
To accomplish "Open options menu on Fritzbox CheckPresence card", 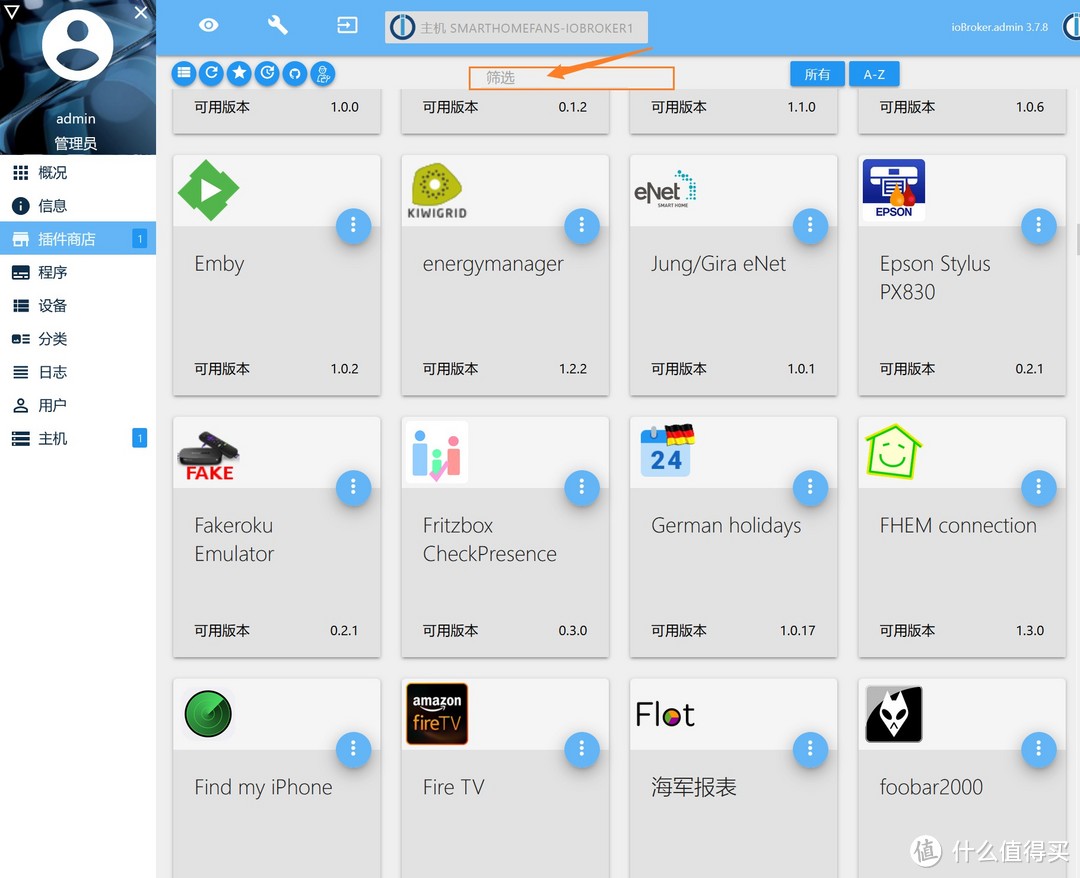I will [x=582, y=488].
